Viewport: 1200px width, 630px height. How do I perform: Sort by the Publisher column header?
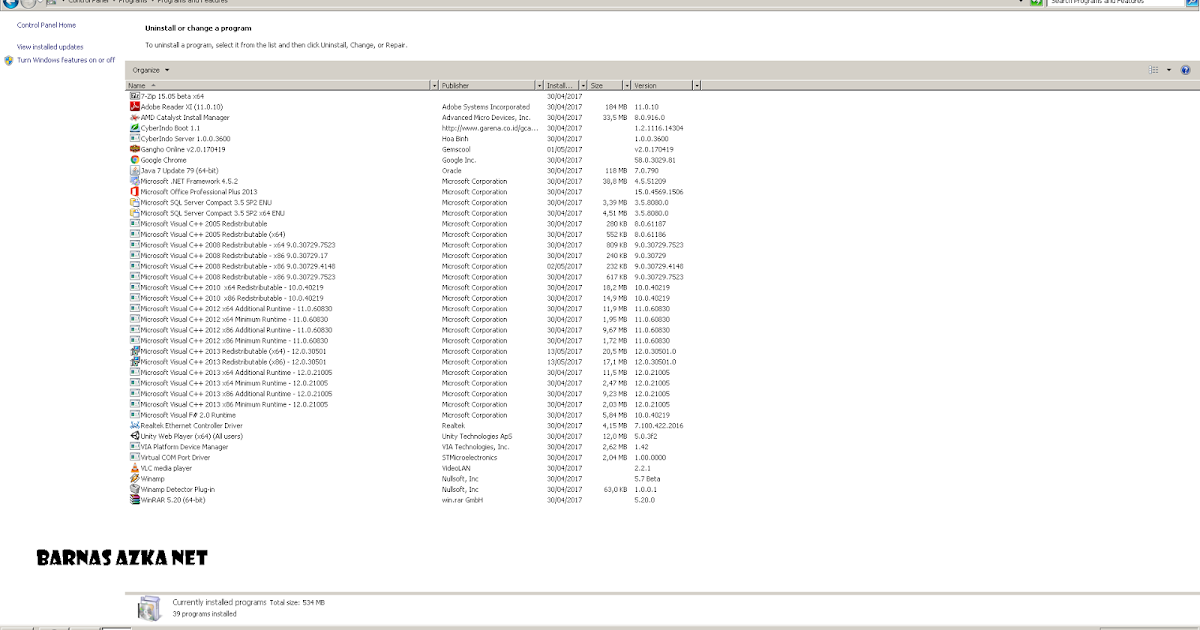pos(488,85)
